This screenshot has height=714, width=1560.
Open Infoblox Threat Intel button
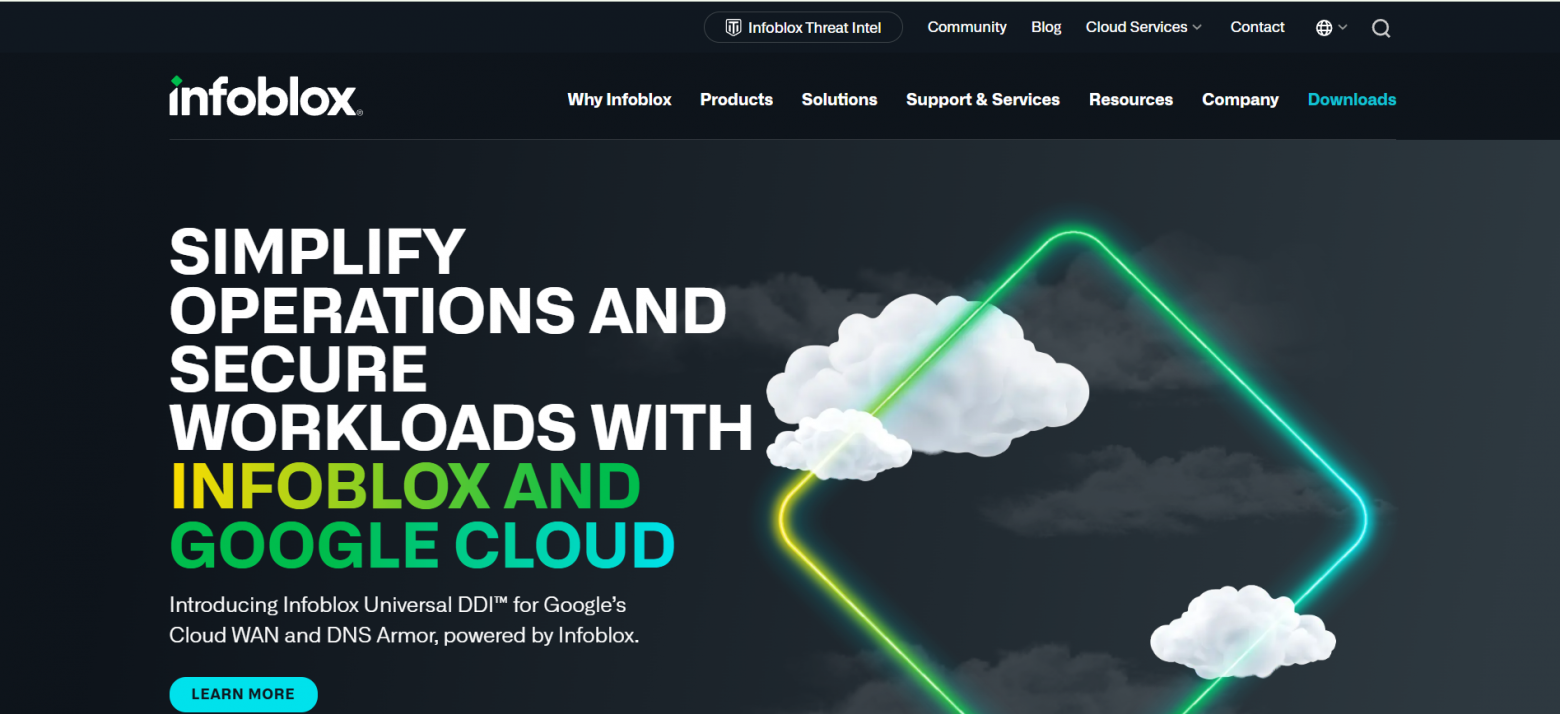pos(803,27)
